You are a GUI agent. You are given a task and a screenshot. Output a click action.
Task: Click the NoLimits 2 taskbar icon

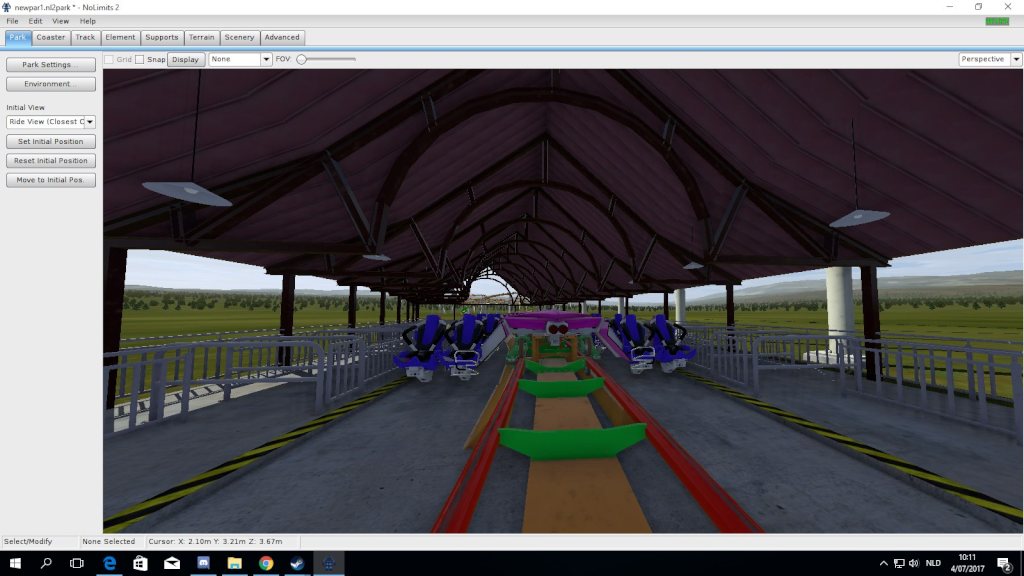click(328, 563)
